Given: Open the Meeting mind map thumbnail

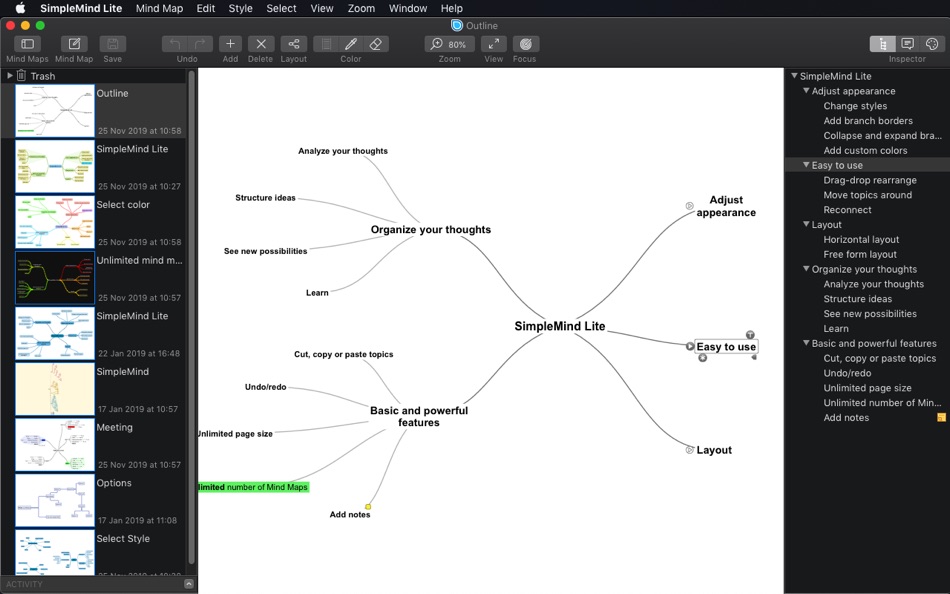Looking at the screenshot, I should 55,445.
